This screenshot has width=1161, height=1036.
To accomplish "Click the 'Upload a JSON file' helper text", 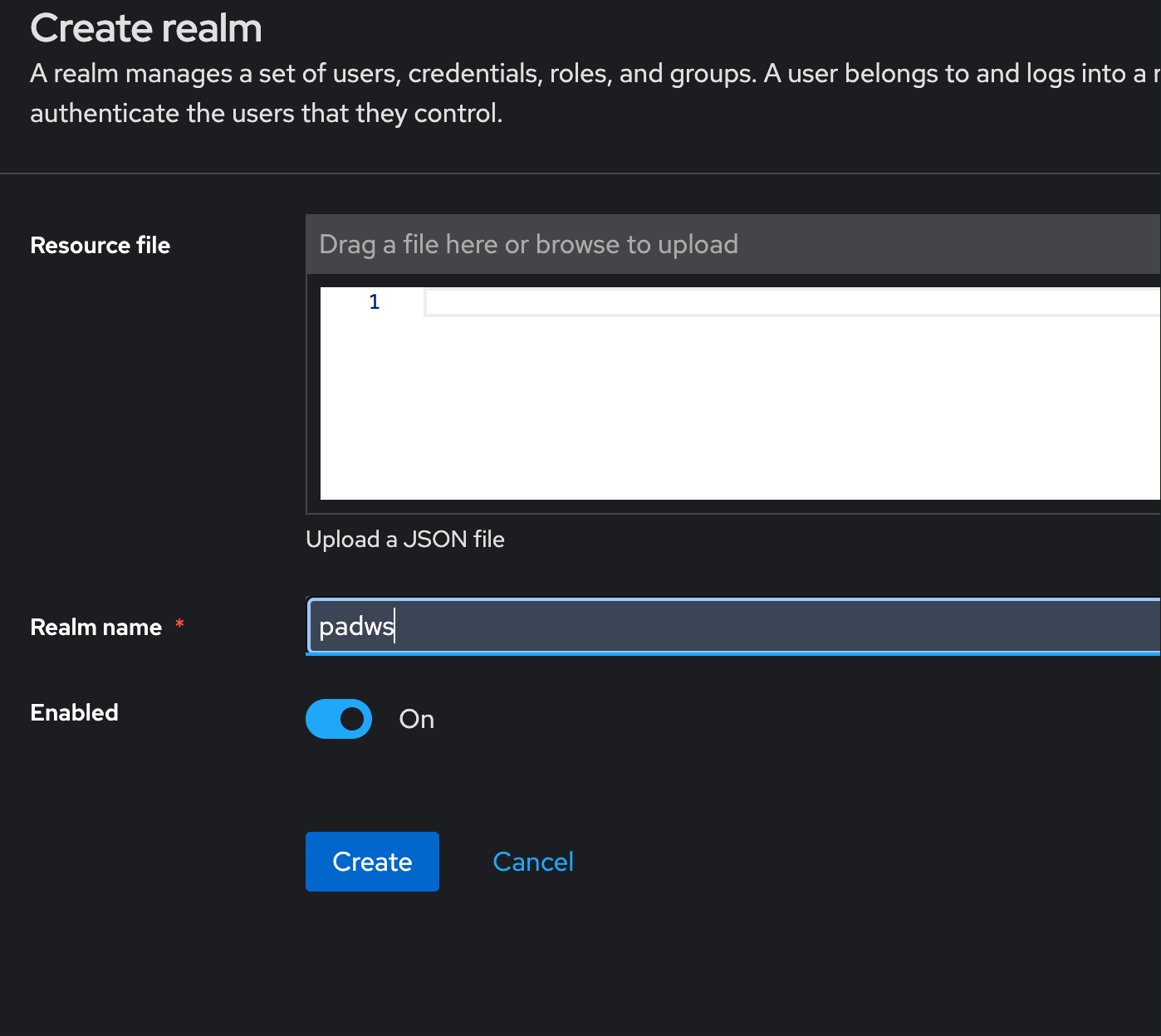I will click(405, 540).
